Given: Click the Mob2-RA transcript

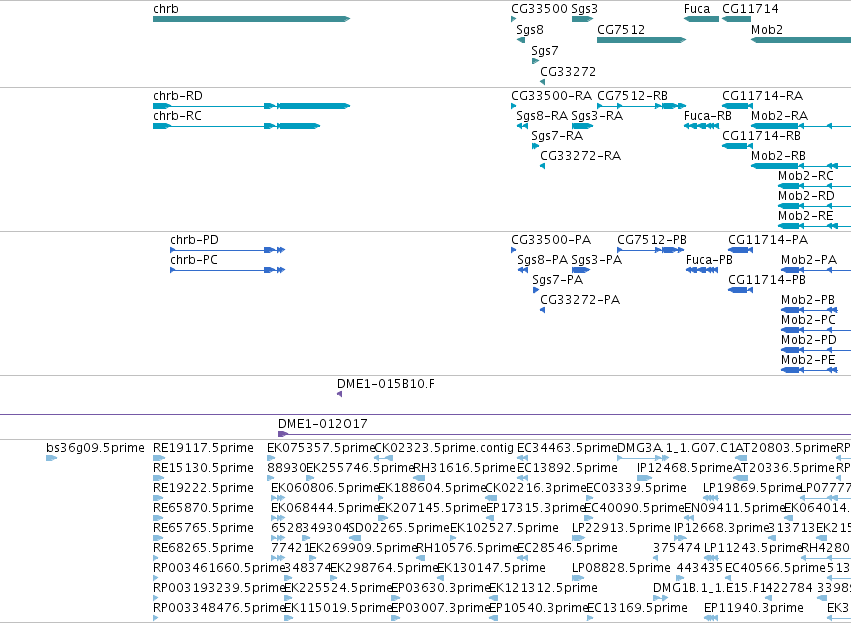Looking at the screenshot, I should [x=801, y=126].
